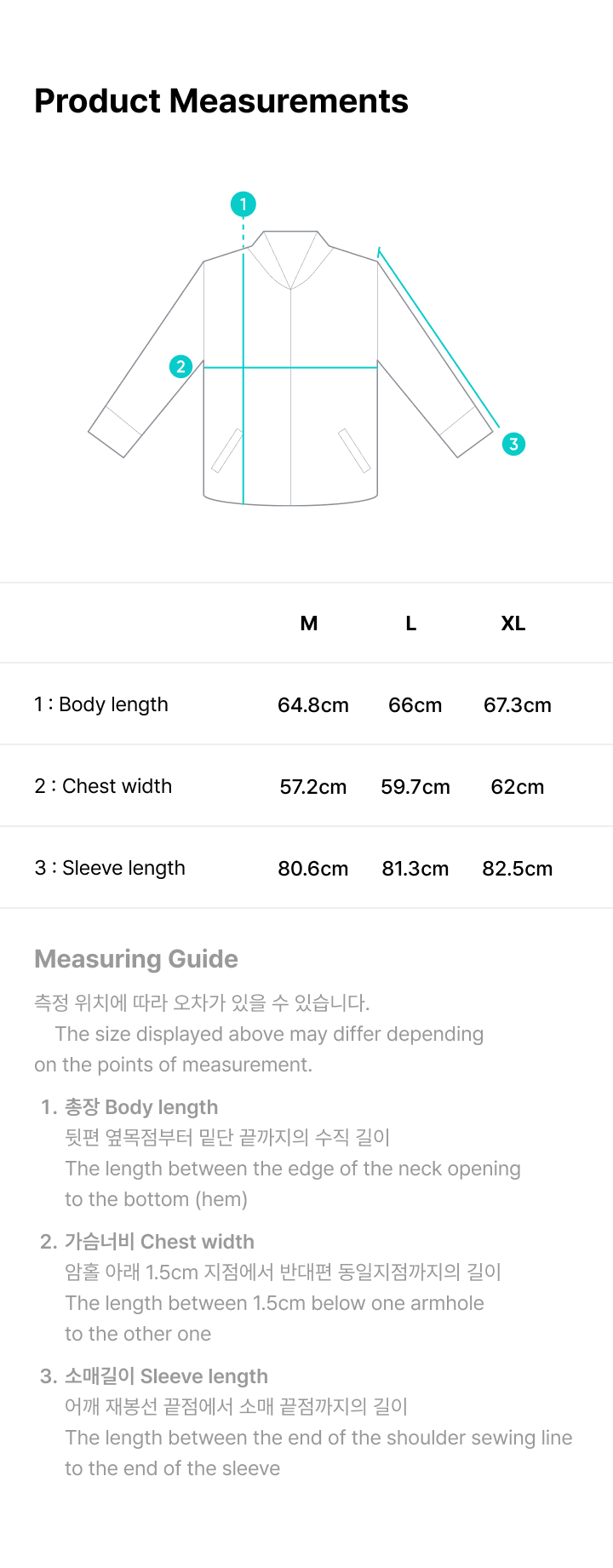Select the M size column header
The height and width of the screenshot is (1568, 613).
coord(309,623)
